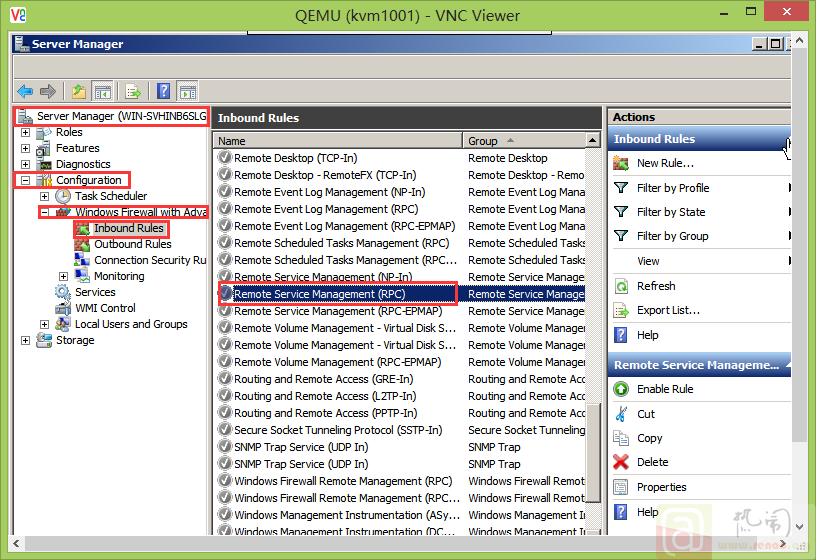
Task: Click the Properties icon in Actions pane
Action: tap(621, 487)
